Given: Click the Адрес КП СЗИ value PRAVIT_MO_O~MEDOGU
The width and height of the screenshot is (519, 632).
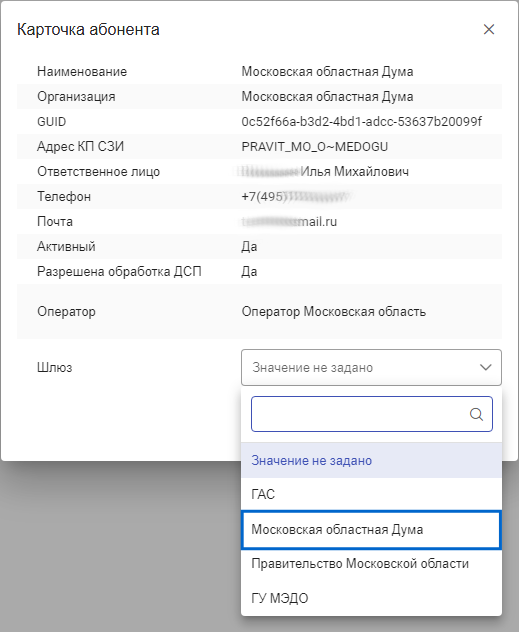Looking at the screenshot, I should coord(315,146).
